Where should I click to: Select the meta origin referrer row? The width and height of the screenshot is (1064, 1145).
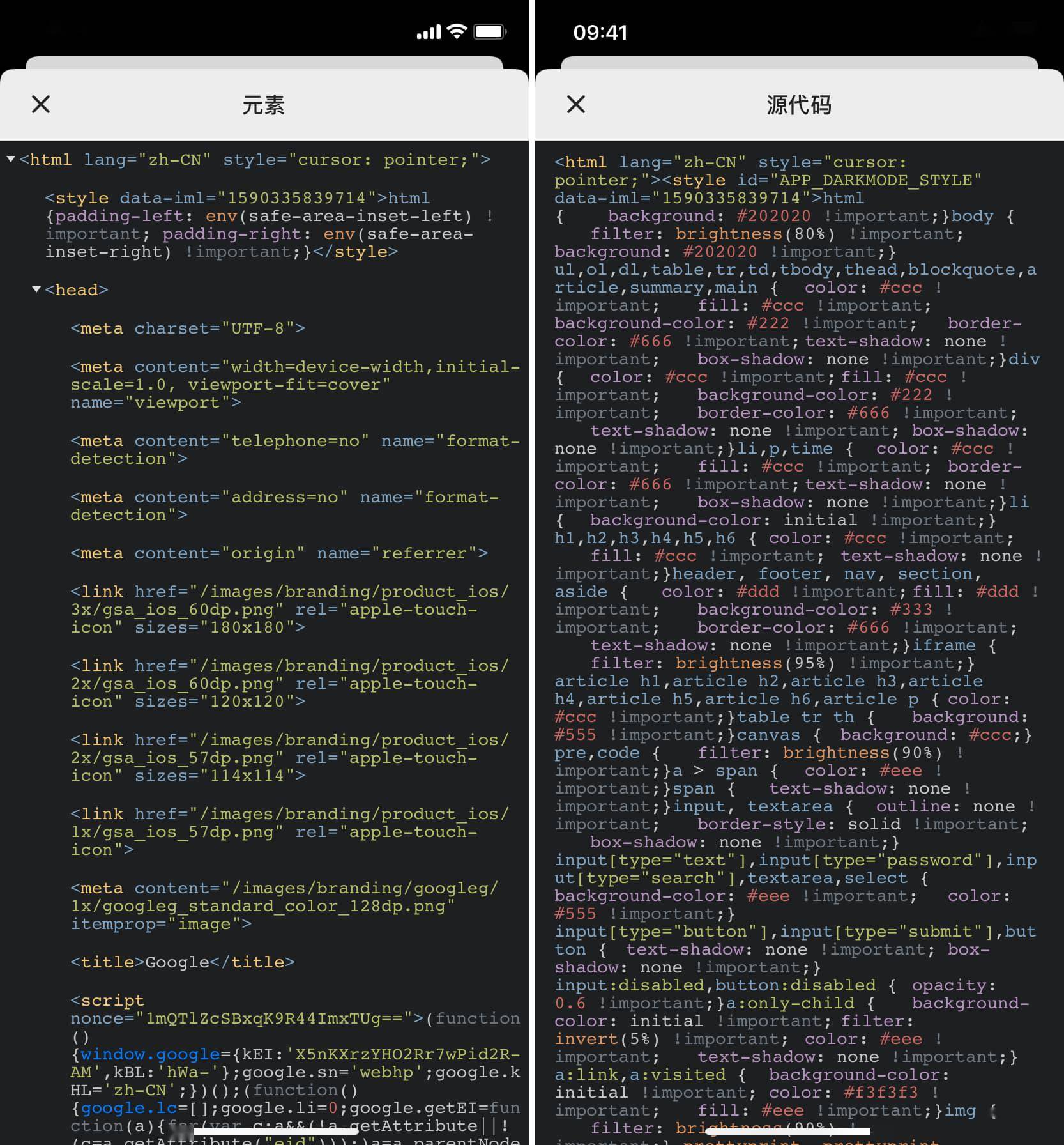(279, 553)
